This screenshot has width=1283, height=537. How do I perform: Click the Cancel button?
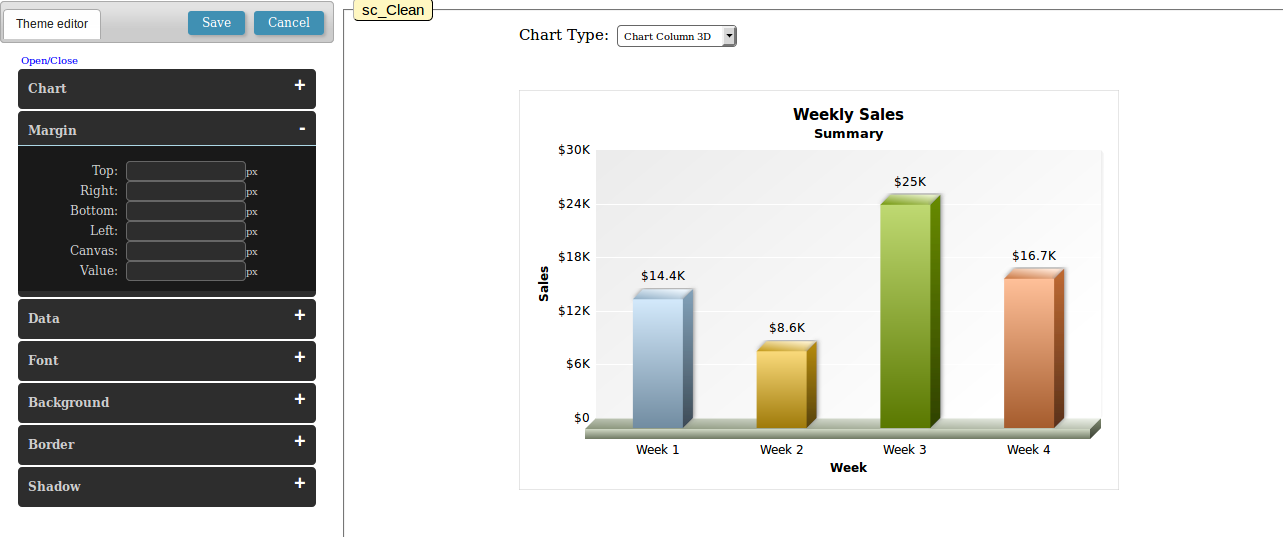(x=289, y=23)
